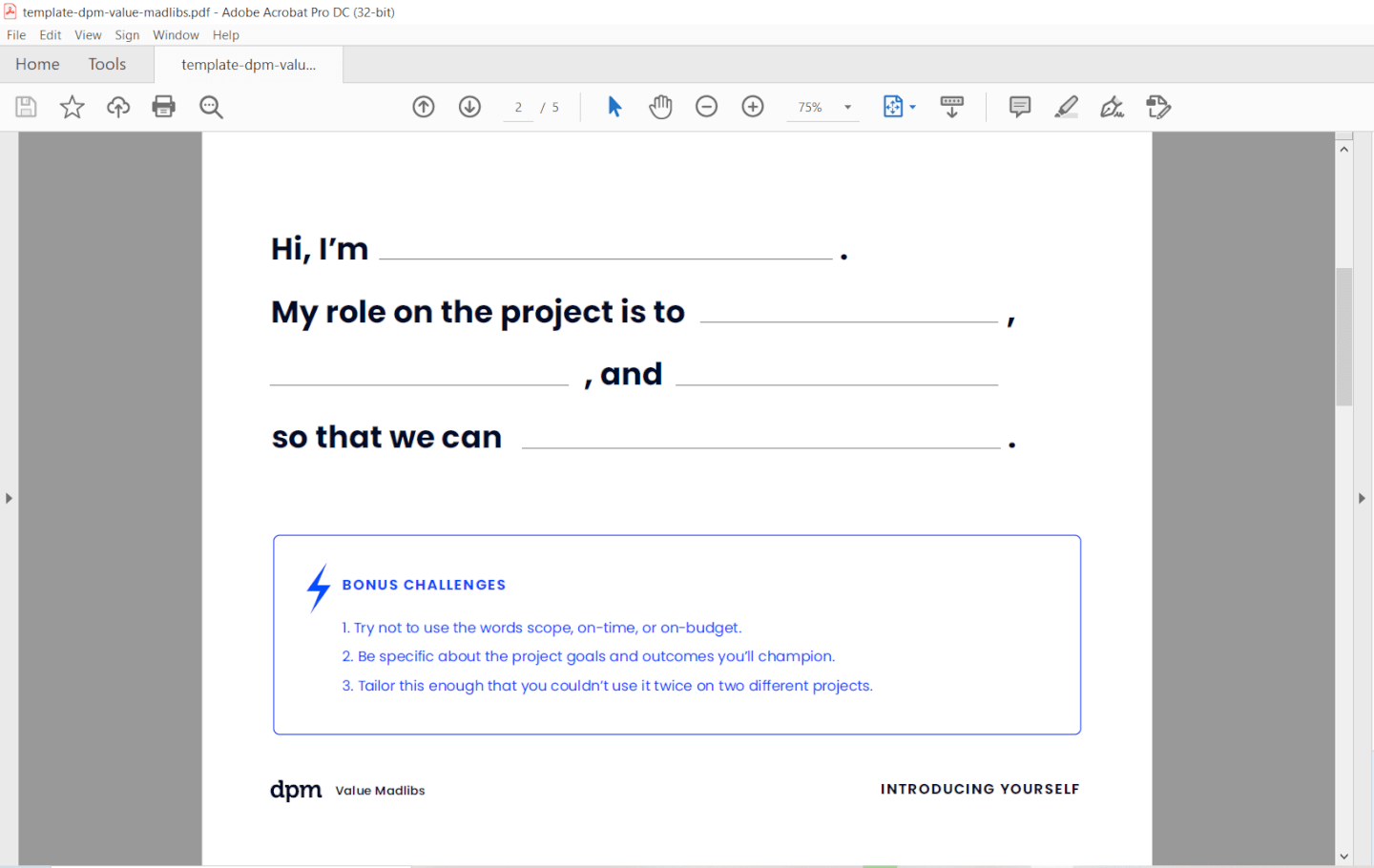The image size is (1374, 868).
Task: Click the INTRODUCING YOURSELF footer text
Action: (980, 789)
